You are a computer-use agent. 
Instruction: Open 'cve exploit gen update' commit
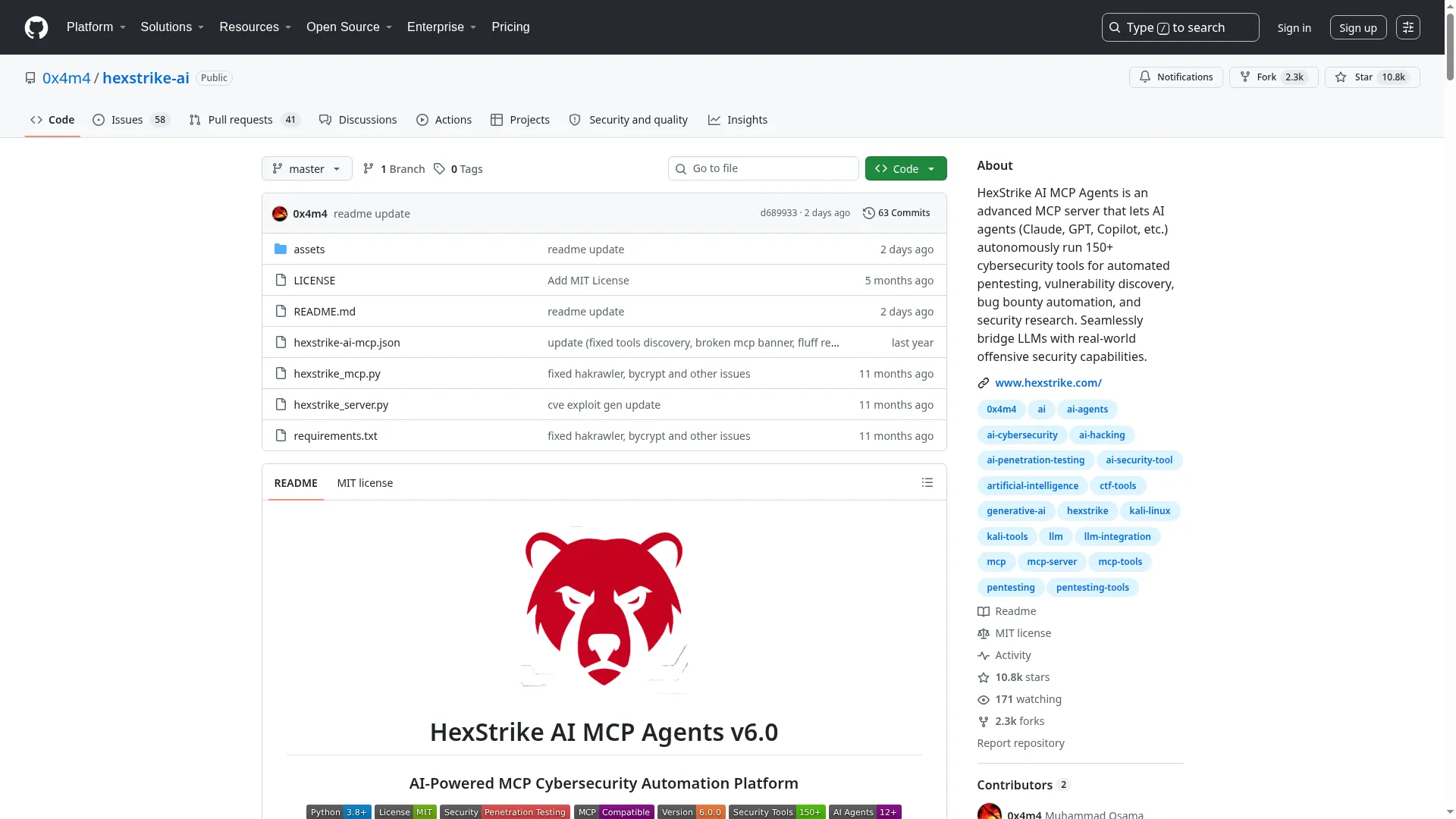click(x=604, y=405)
